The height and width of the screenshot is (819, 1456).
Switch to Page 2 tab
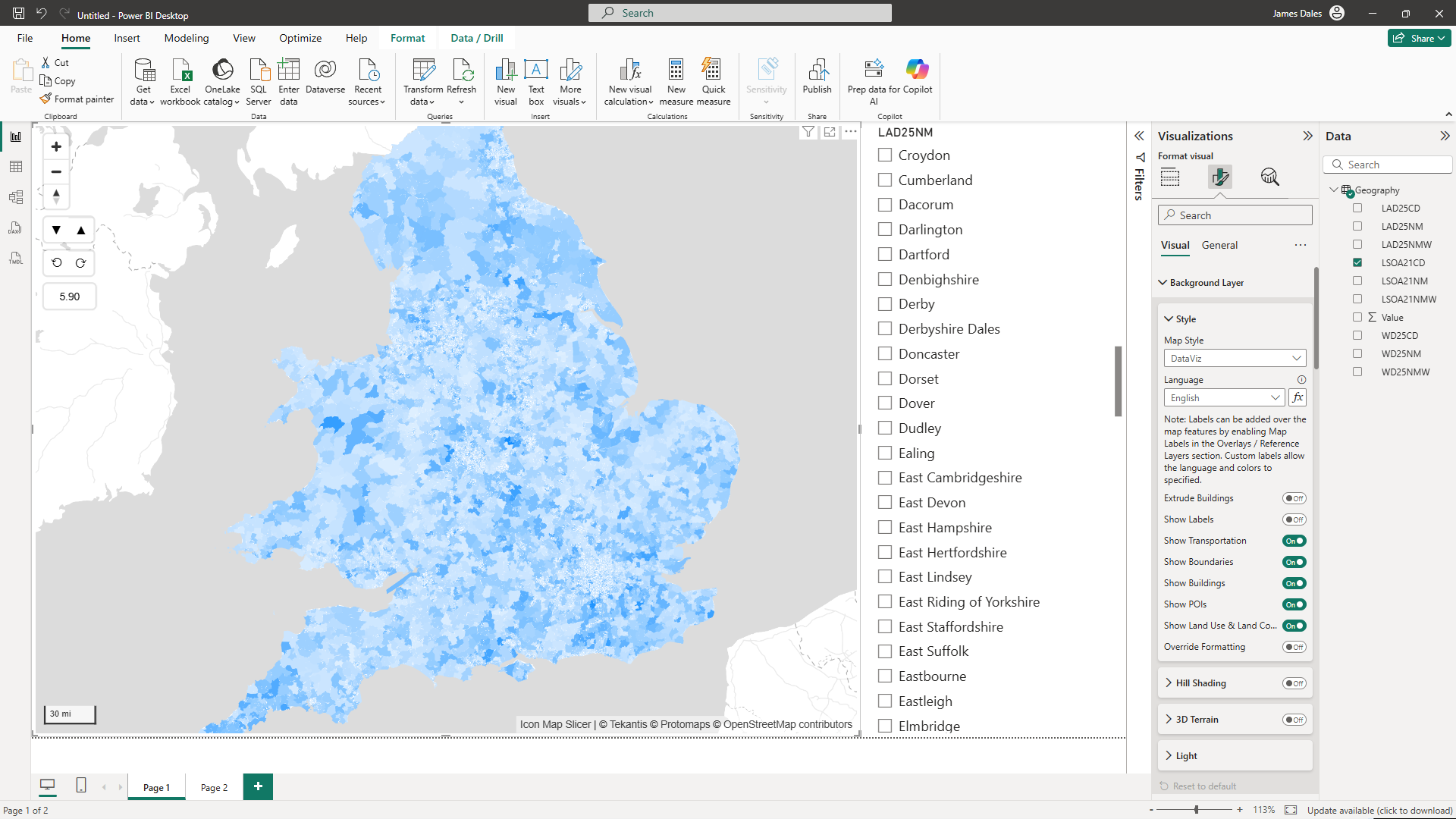(x=214, y=787)
